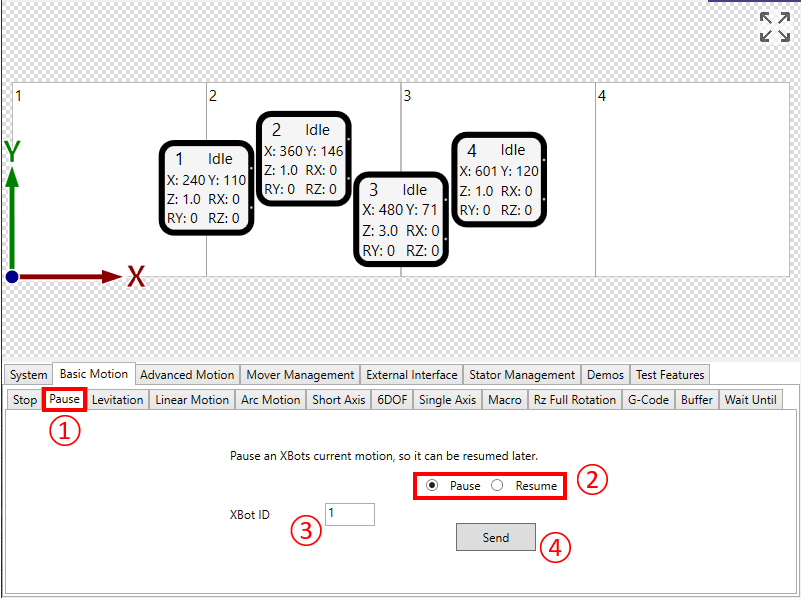The height and width of the screenshot is (598, 801).
Task: Select XBot 3 mover in workspace
Action: [400, 218]
